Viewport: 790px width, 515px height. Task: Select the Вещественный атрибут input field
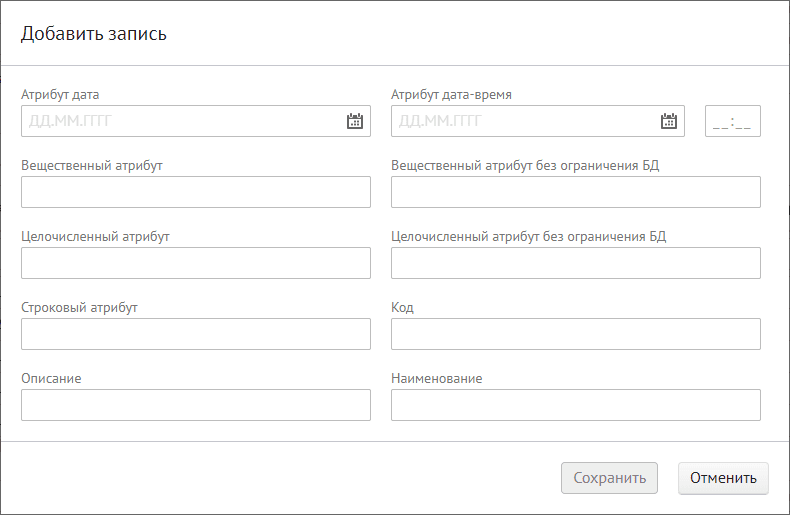[195, 192]
